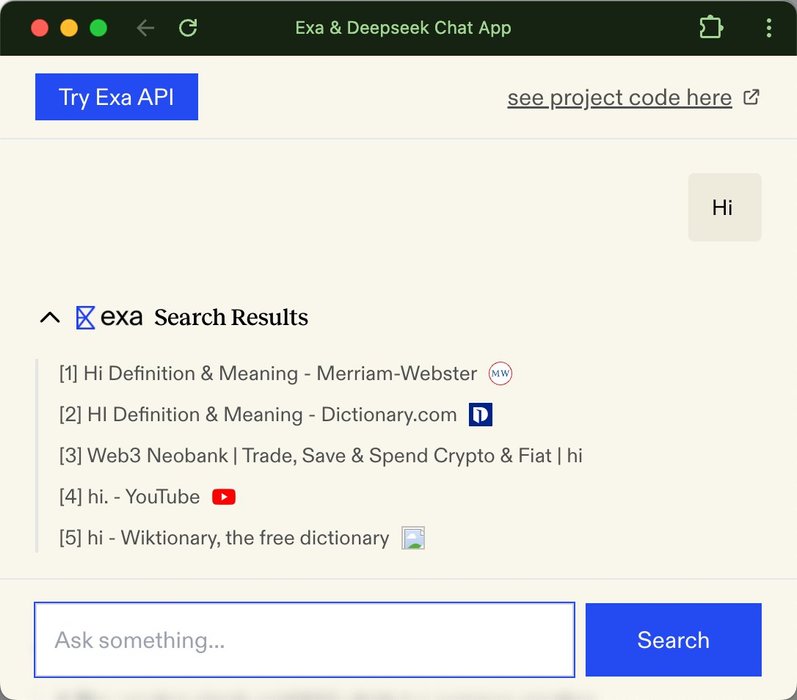Reload the page with the refresh icon

click(x=188, y=28)
